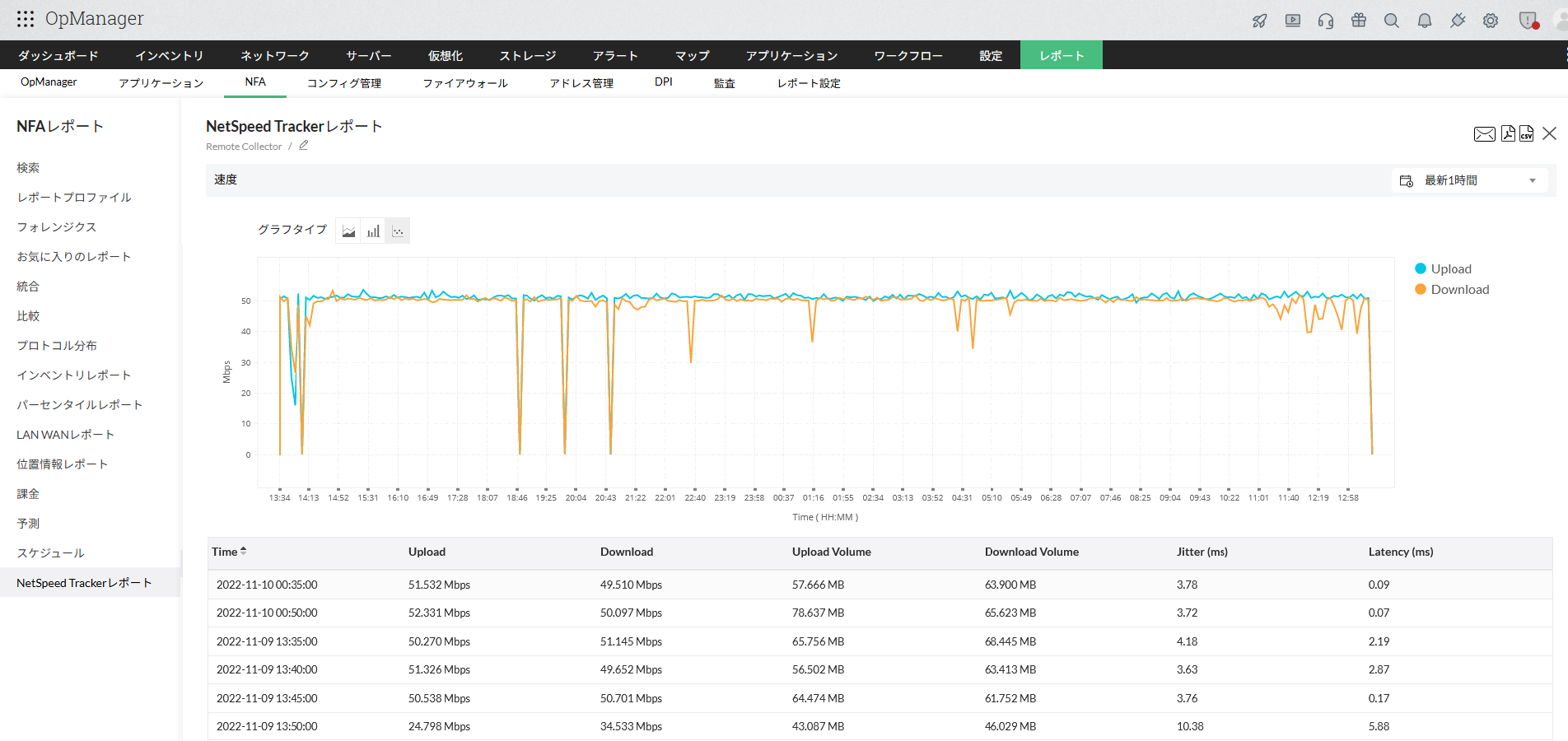The image size is (1568, 741).
Task: Open the ワークフロー main menu
Action: tap(909, 56)
